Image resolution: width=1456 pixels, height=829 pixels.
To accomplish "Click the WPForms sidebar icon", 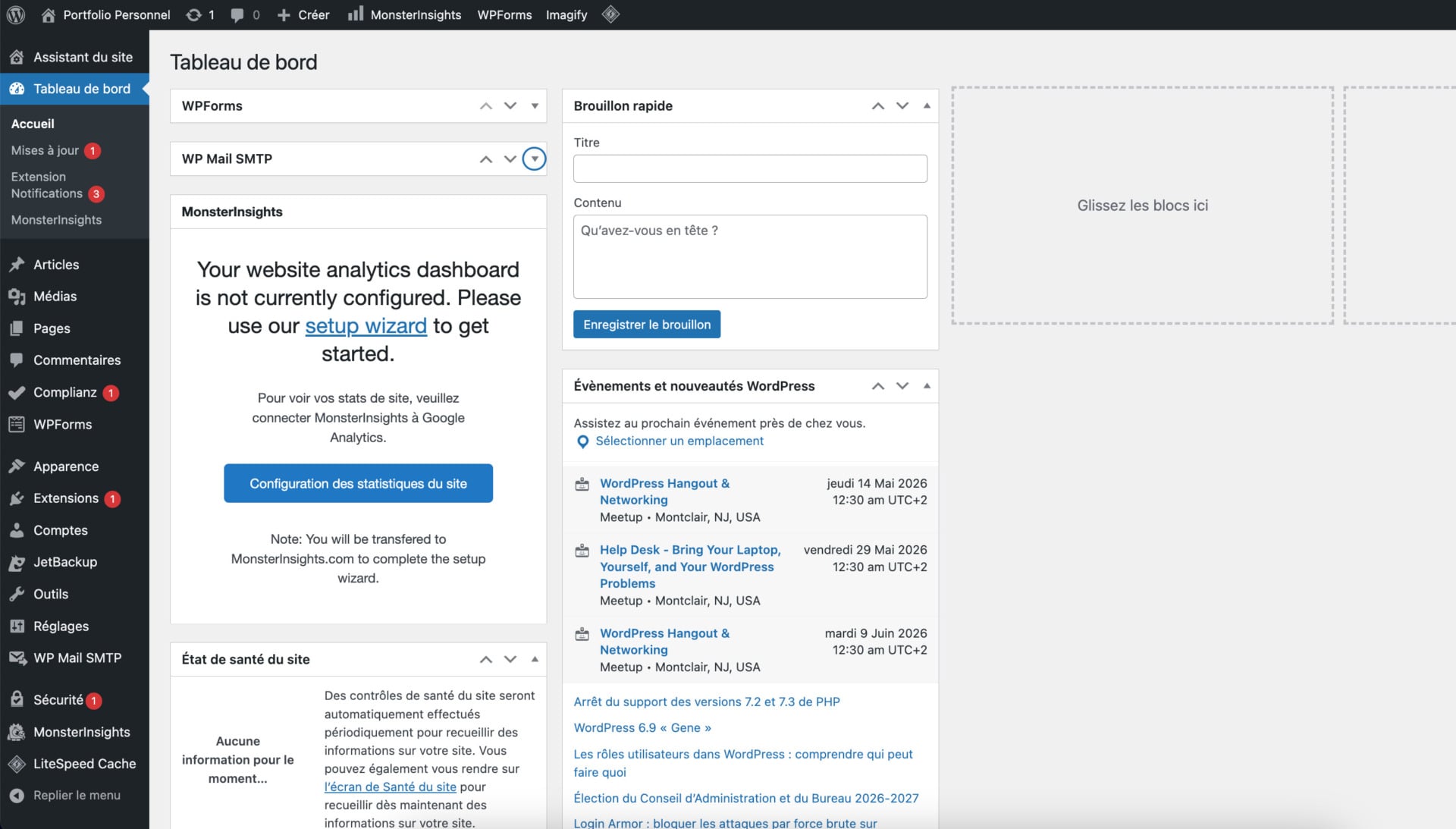I will pyautogui.click(x=17, y=425).
